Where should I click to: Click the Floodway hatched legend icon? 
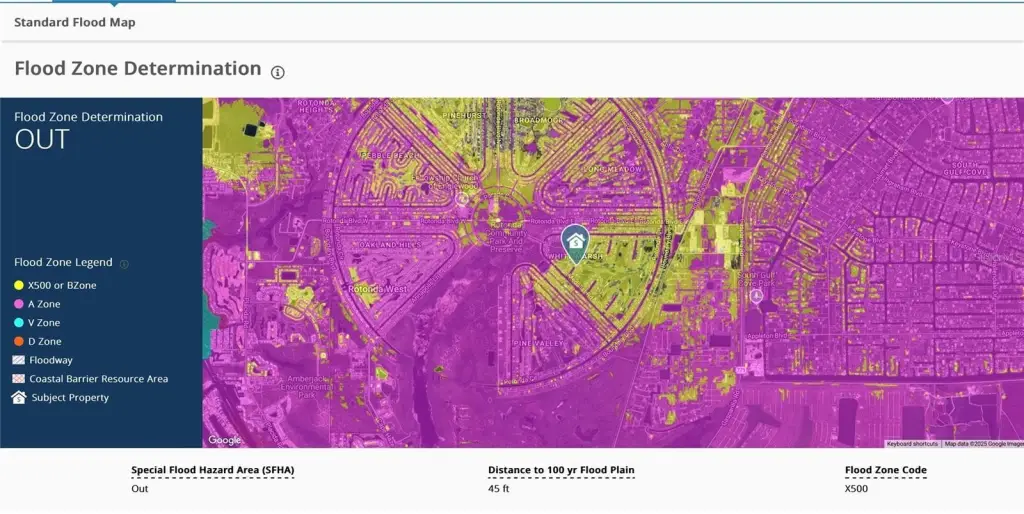pyautogui.click(x=19, y=360)
